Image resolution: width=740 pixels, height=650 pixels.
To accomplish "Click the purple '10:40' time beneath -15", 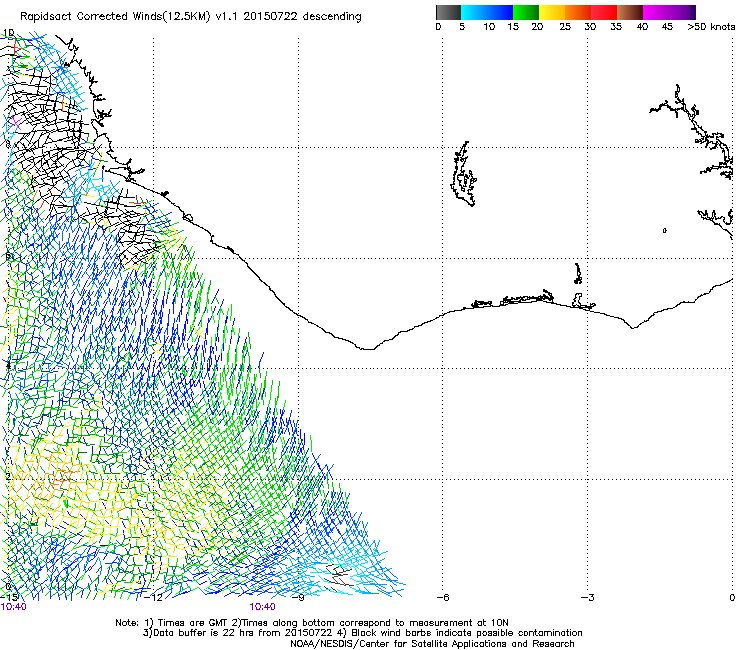I will coord(14,607).
